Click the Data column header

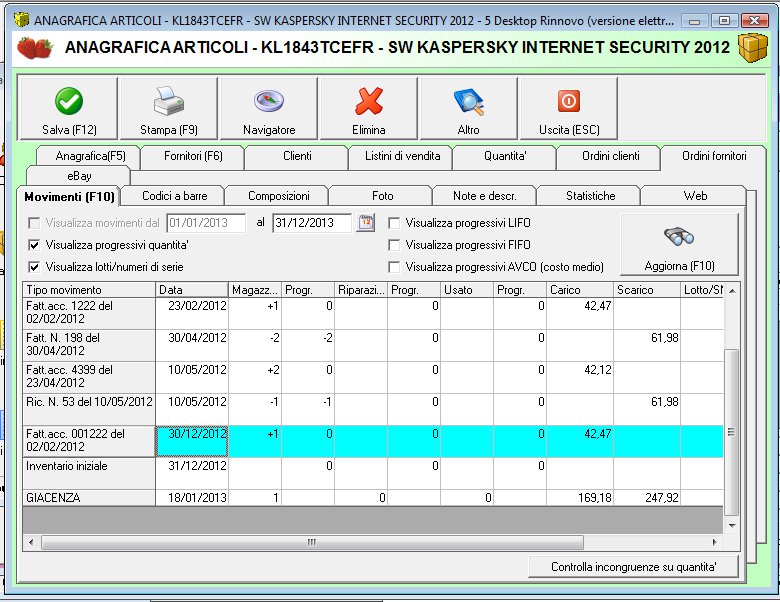pos(192,290)
